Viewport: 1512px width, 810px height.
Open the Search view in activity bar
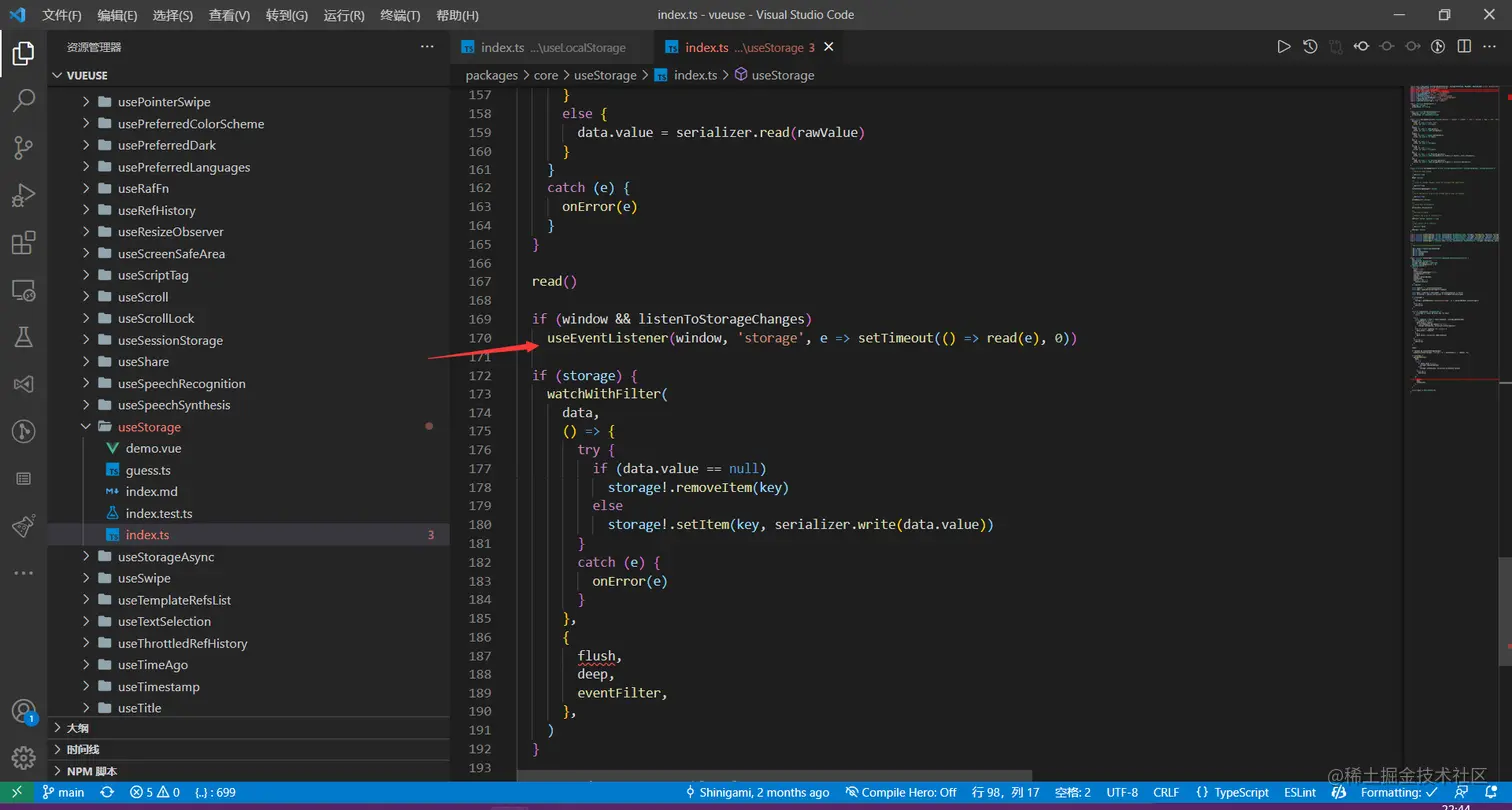(x=23, y=100)
